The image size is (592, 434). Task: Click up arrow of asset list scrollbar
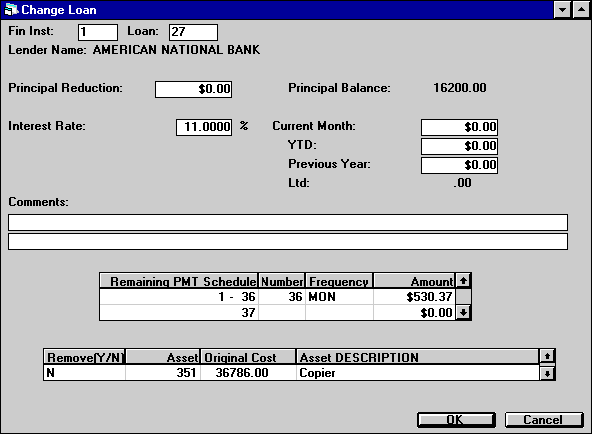tap(547, 356)
